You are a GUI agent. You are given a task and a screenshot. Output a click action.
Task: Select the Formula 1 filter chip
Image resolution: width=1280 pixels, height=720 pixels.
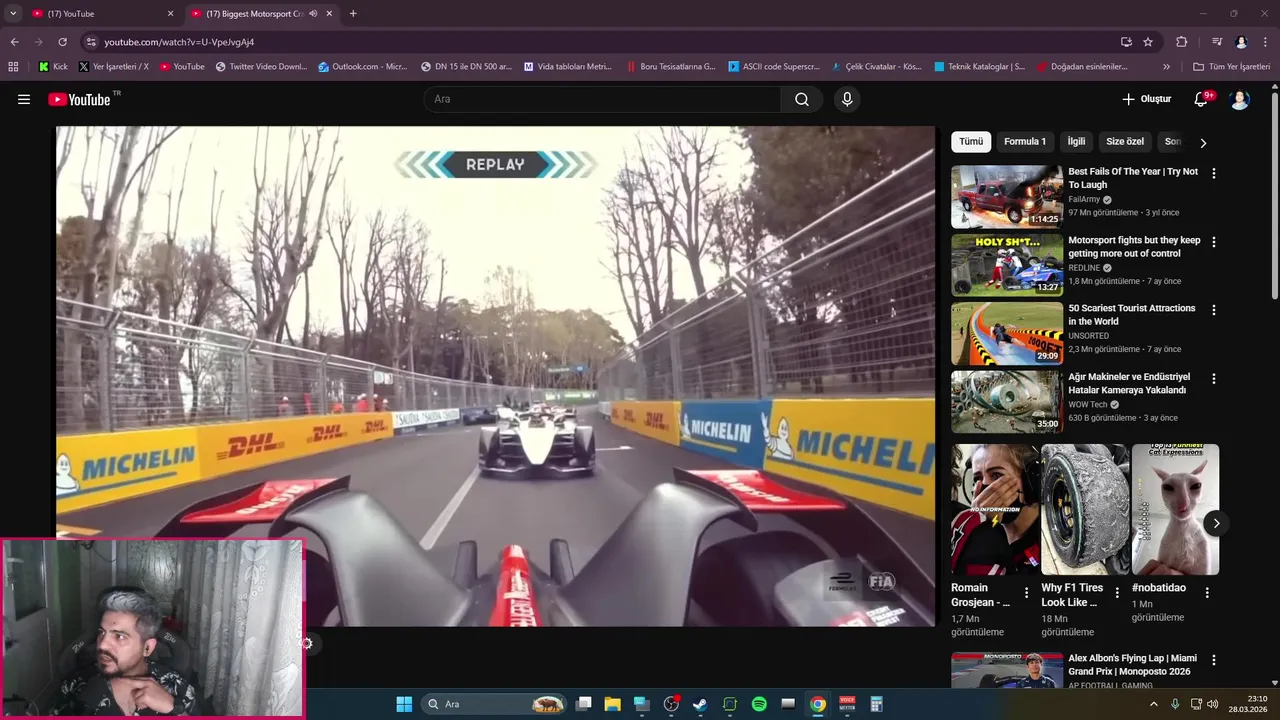[1025, 142]
